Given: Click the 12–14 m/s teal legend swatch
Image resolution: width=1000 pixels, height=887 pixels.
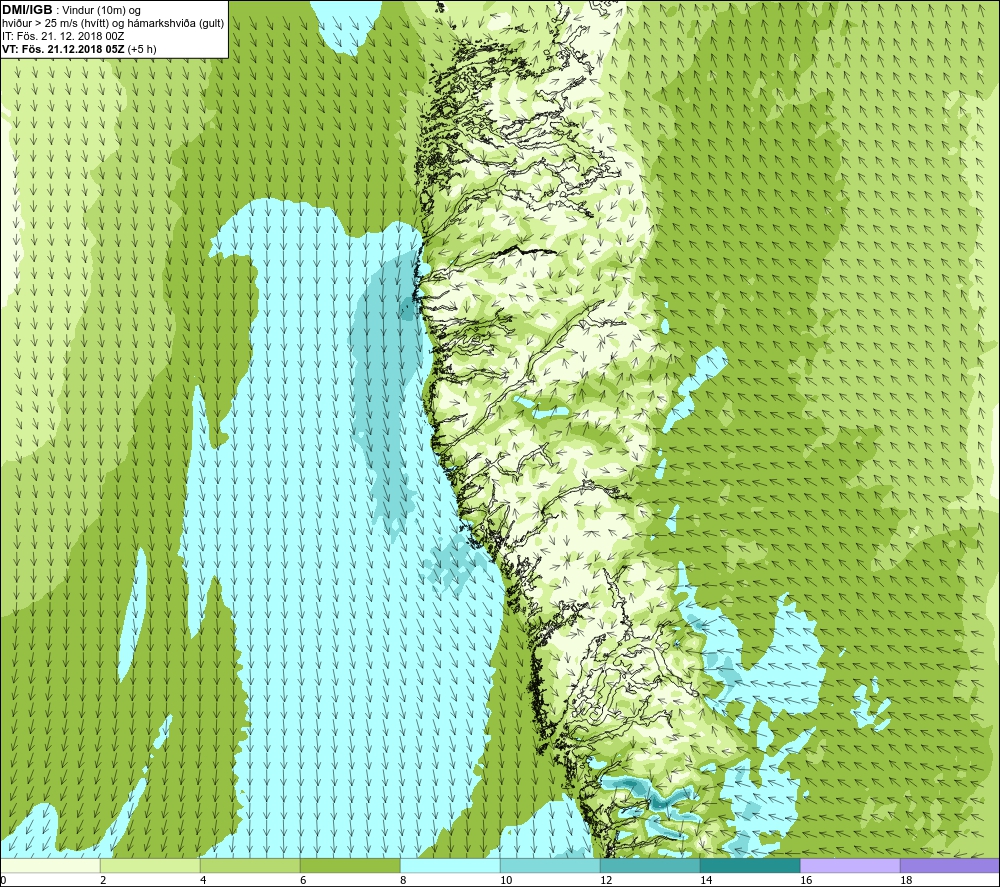Looking at the screenshot, I should (x=650, y=866).
